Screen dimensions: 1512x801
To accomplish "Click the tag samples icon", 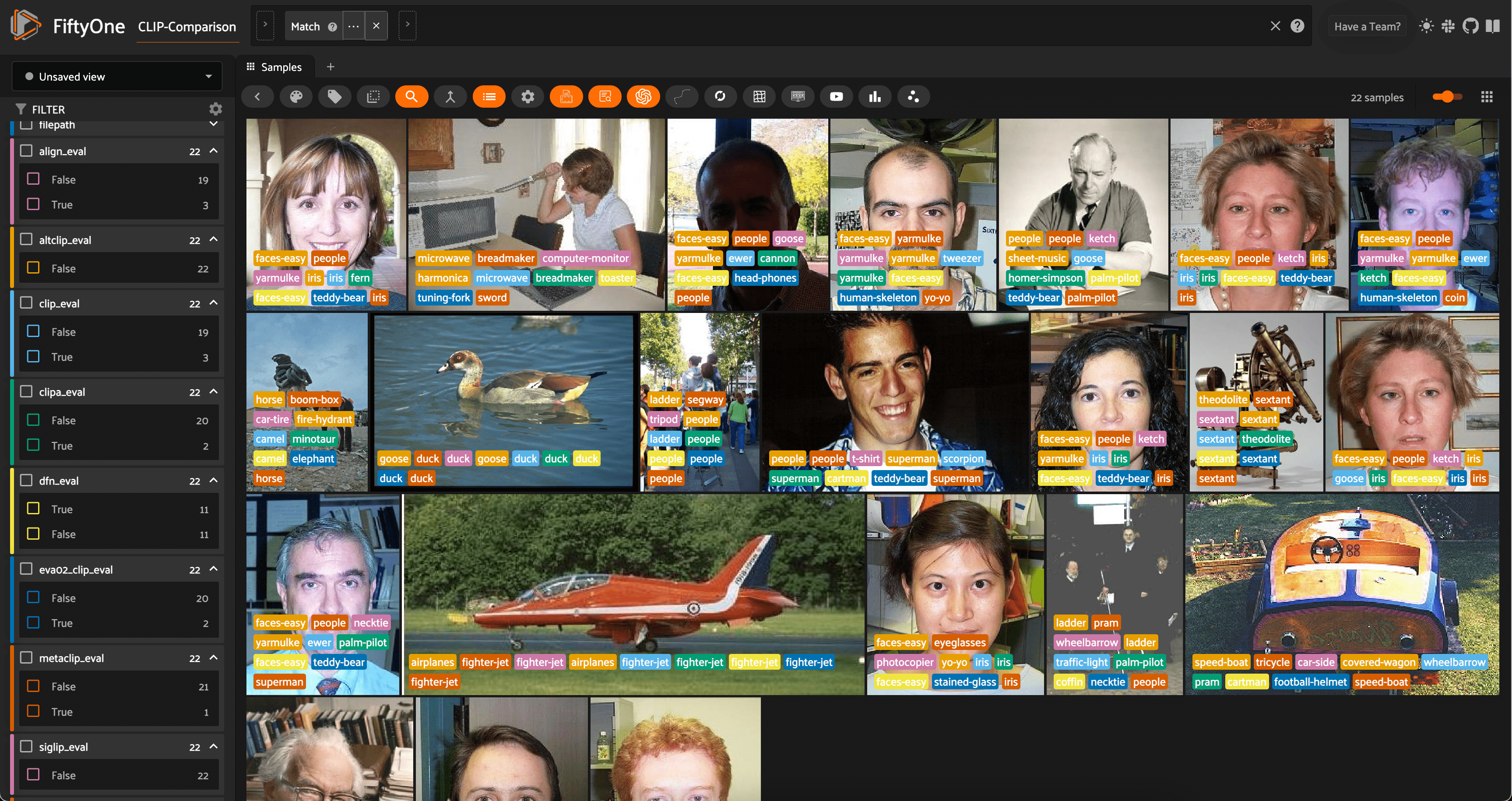I will tap(334, 97).
